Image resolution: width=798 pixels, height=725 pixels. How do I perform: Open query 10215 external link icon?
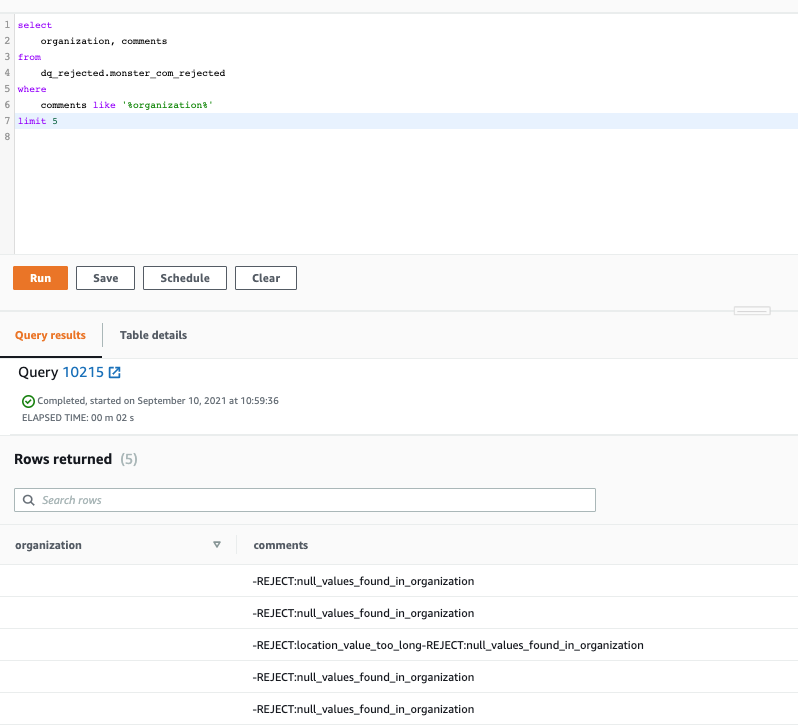coord(115,372)
